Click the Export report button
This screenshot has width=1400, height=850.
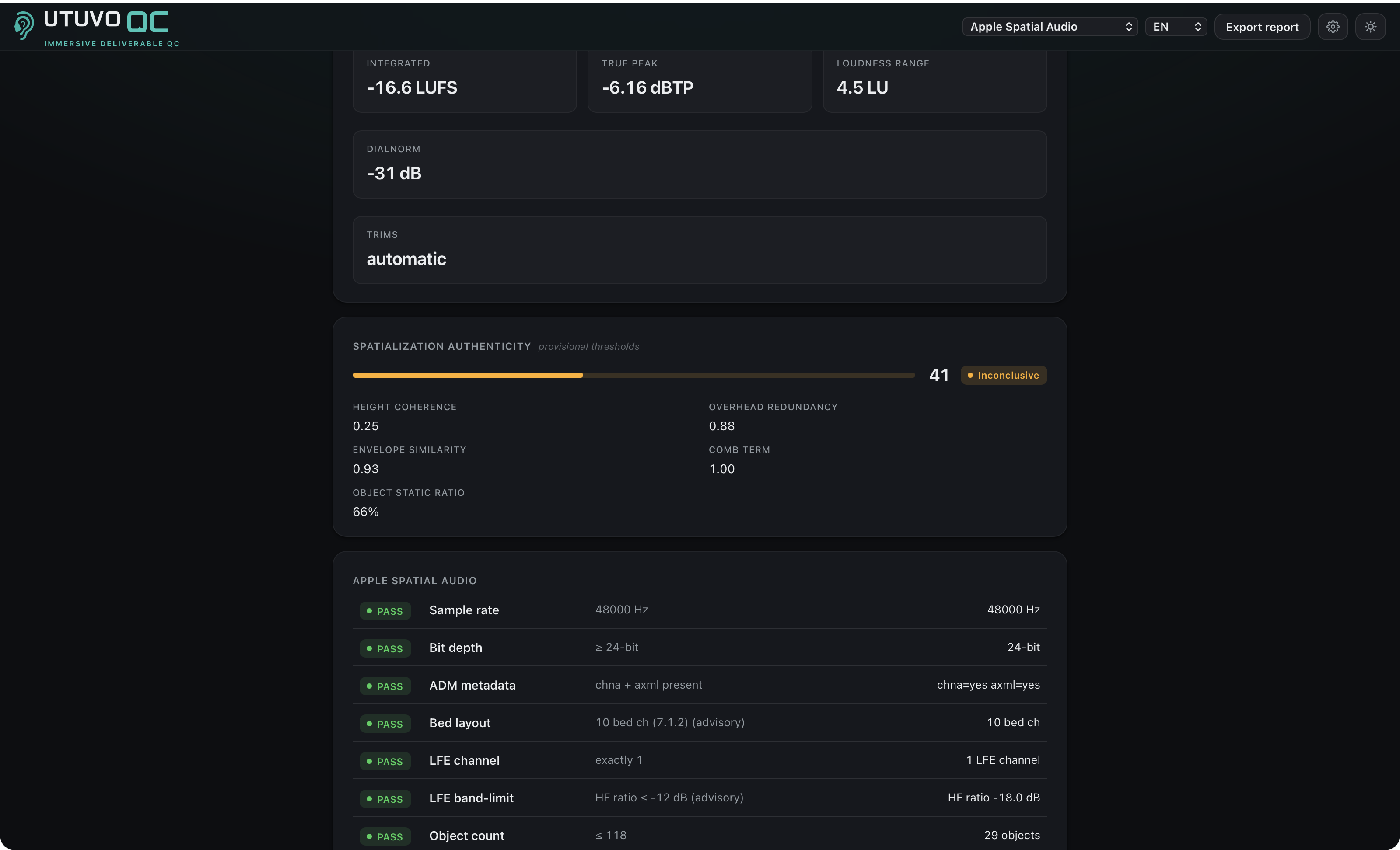(x=1262, y=27)
